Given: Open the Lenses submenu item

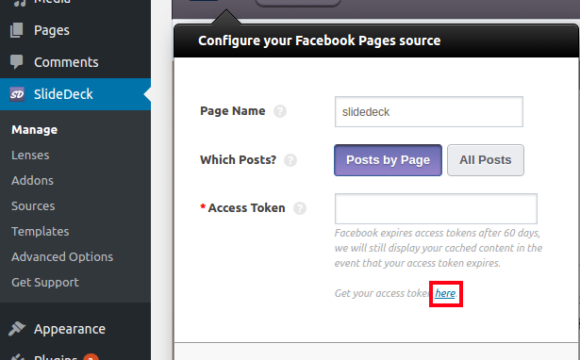Looking at the screenshot, I should coord(30,155).
